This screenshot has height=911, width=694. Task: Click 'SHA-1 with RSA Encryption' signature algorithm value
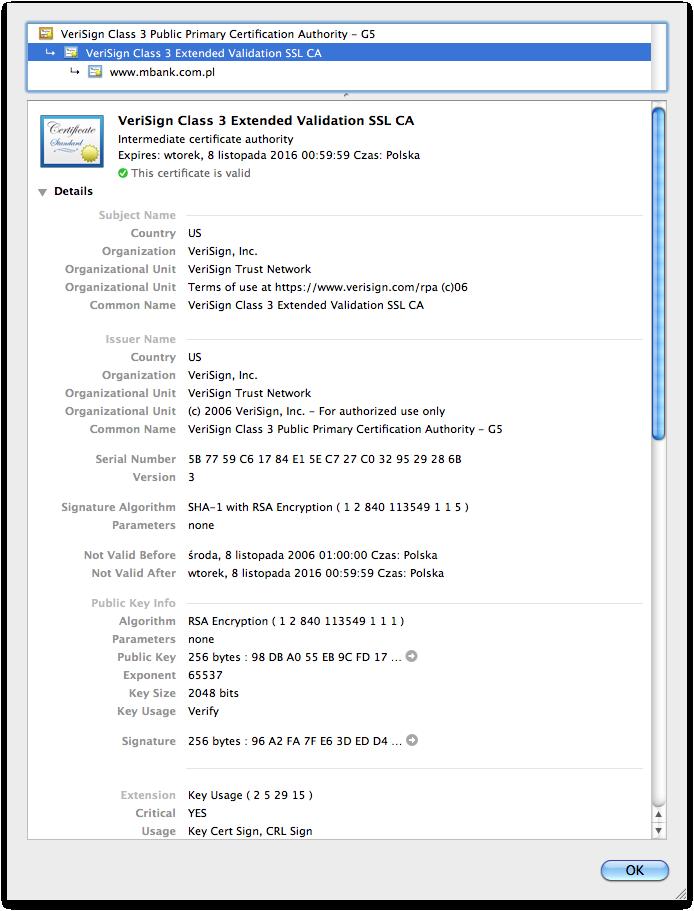tap(328, 507)
